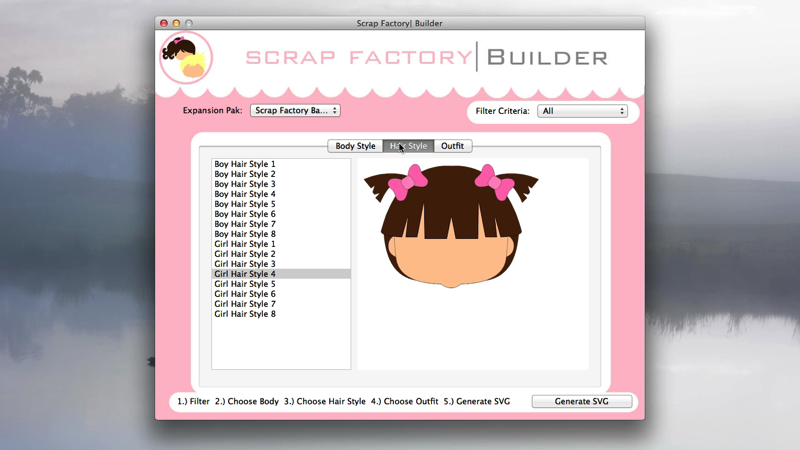Select Girl Hair Style 6

pyautogui.click(x=281, y=294)
